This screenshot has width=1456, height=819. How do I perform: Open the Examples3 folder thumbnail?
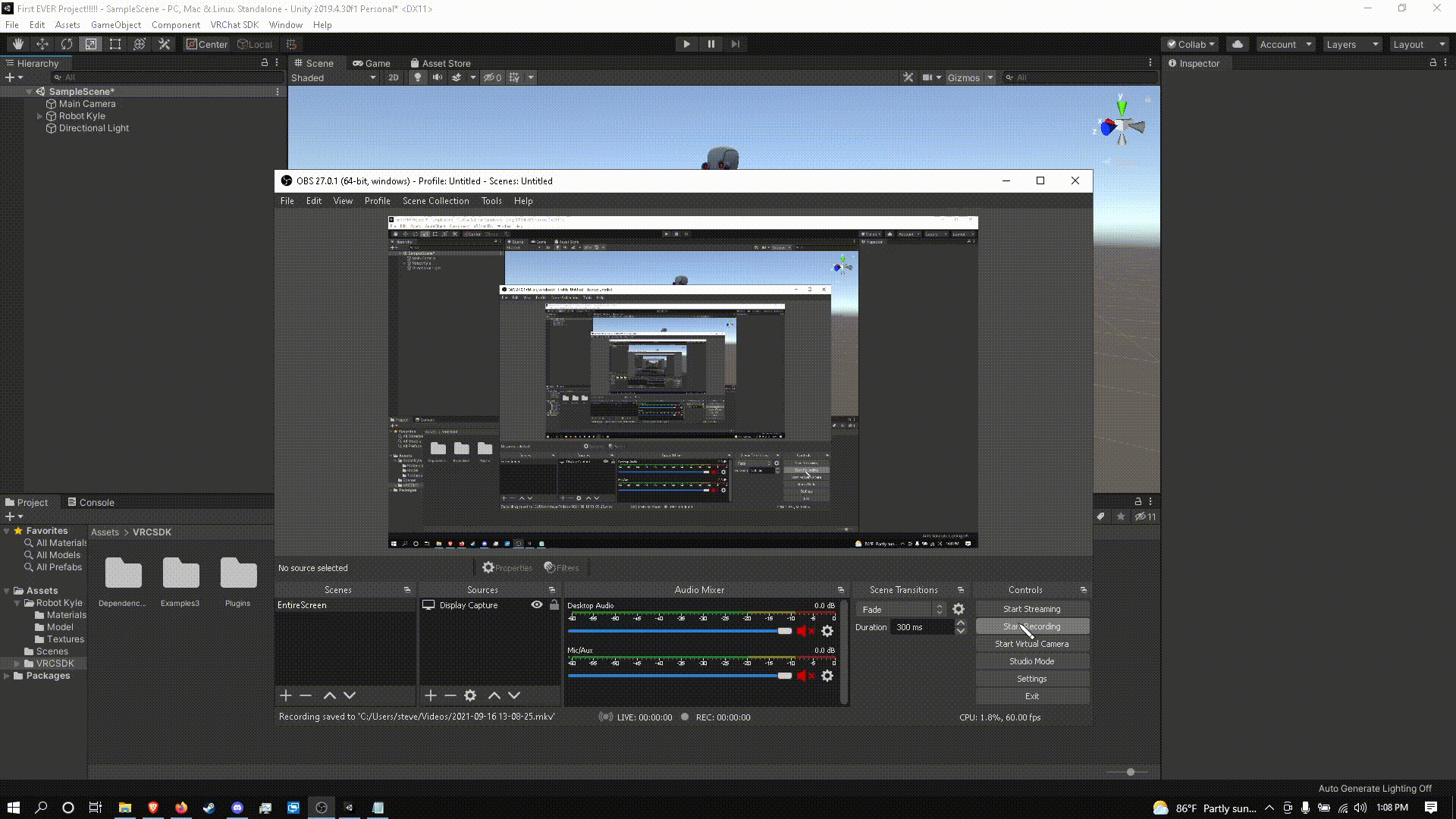pyautogui.click(x=180, y=574)
